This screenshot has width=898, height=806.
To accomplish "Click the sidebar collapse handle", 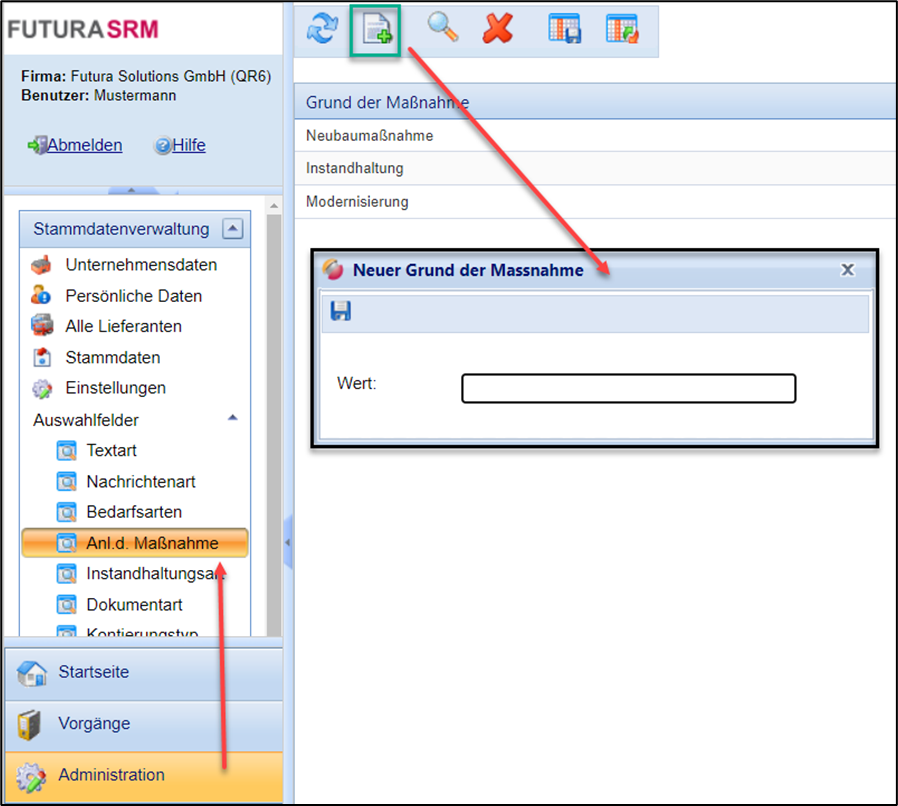I will pos(288,541).
